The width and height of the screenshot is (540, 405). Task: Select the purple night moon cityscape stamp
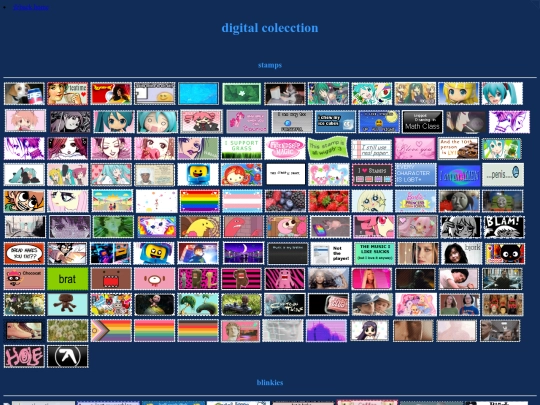click(x=243, y=253)
